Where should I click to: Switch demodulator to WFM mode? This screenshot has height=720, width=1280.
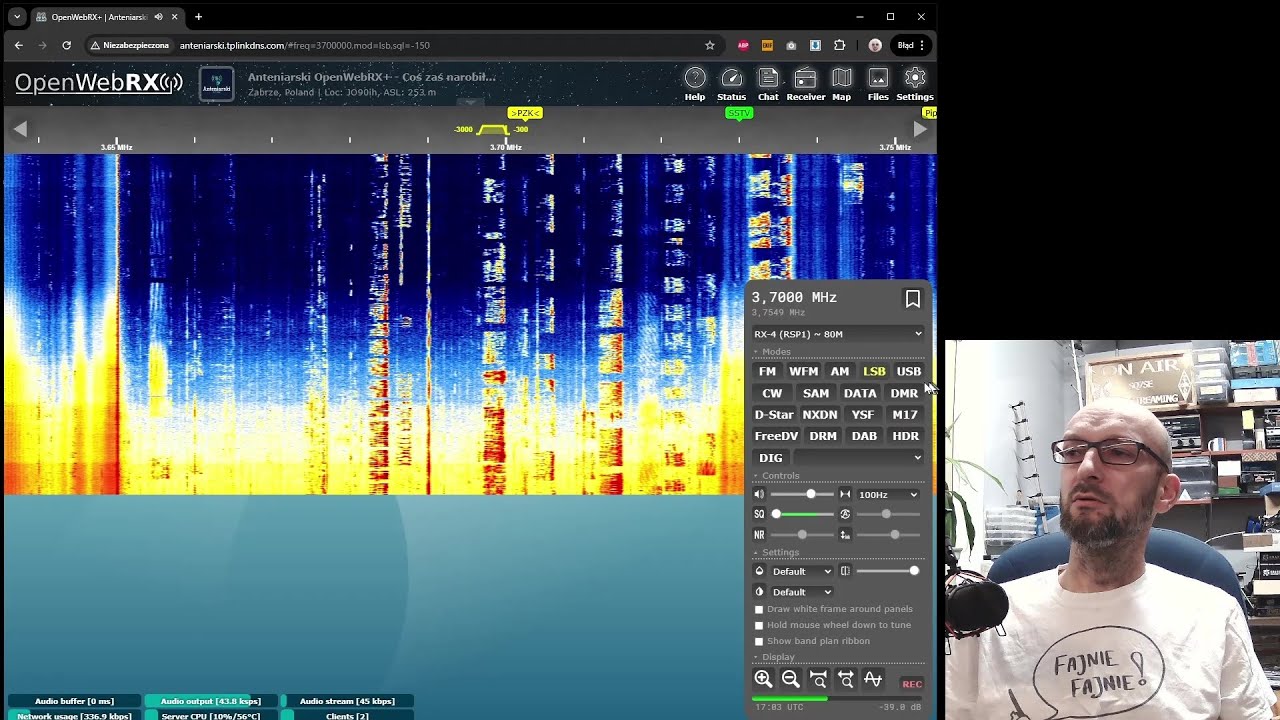(803, 371)
